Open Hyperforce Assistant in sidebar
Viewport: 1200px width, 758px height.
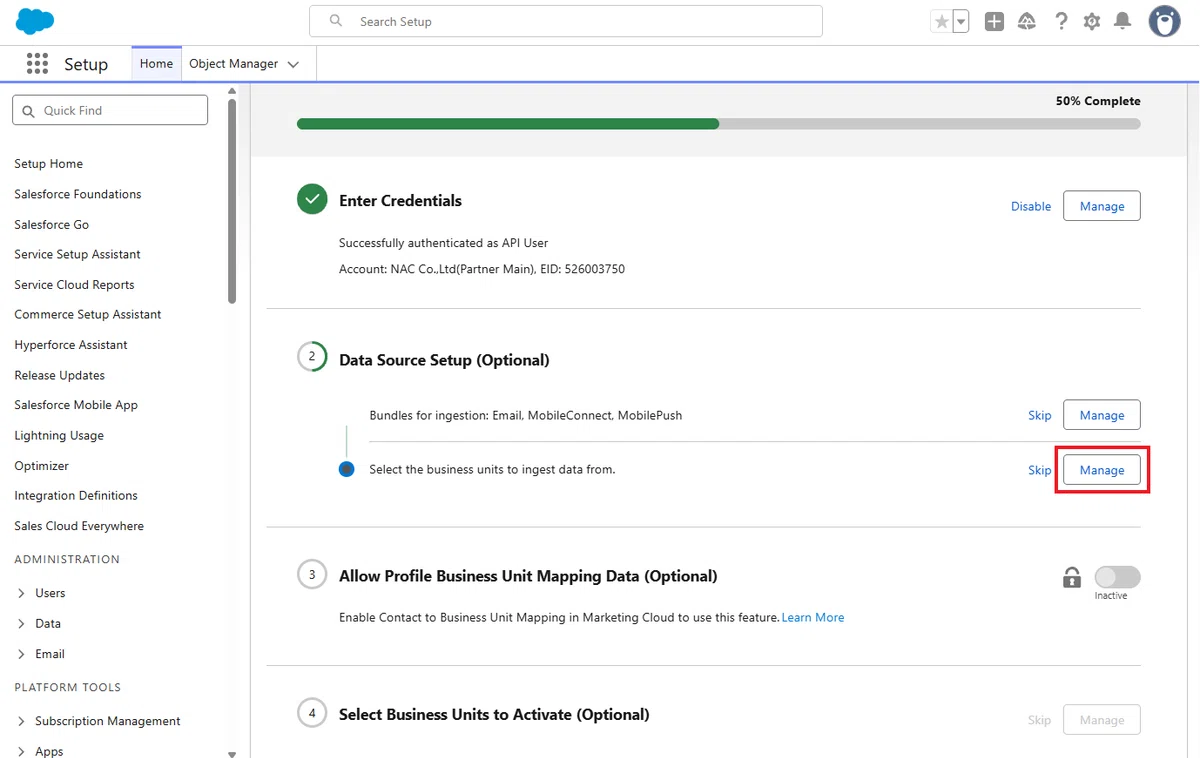(71, 345)
